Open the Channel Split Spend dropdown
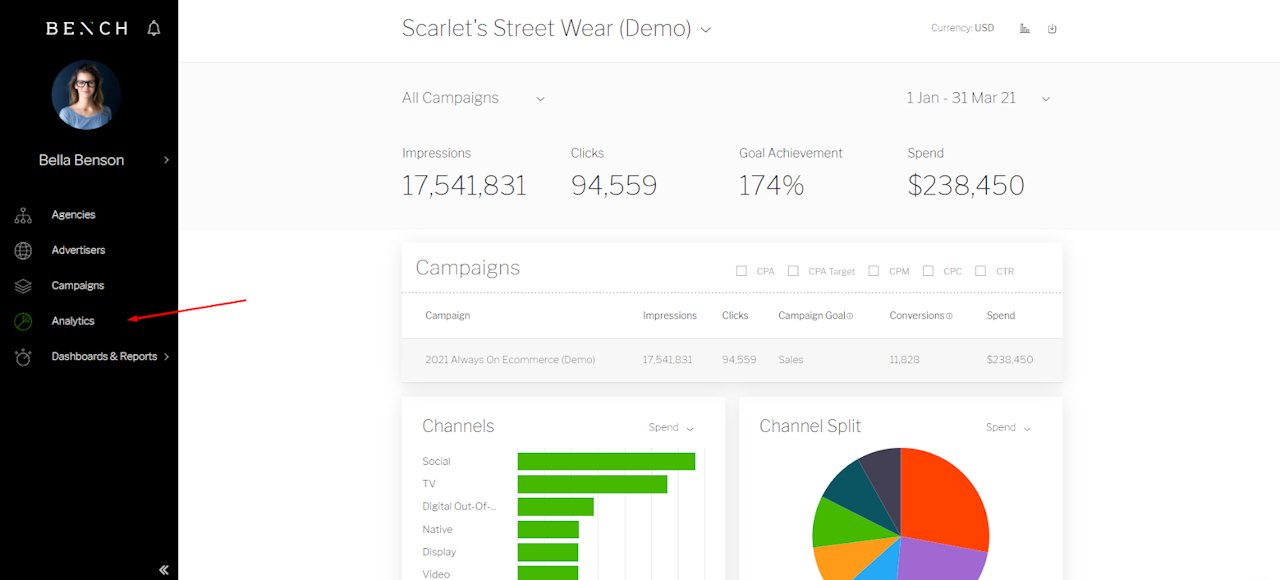The height and width of the screenshot is (580, 1280). [1008, 428]
